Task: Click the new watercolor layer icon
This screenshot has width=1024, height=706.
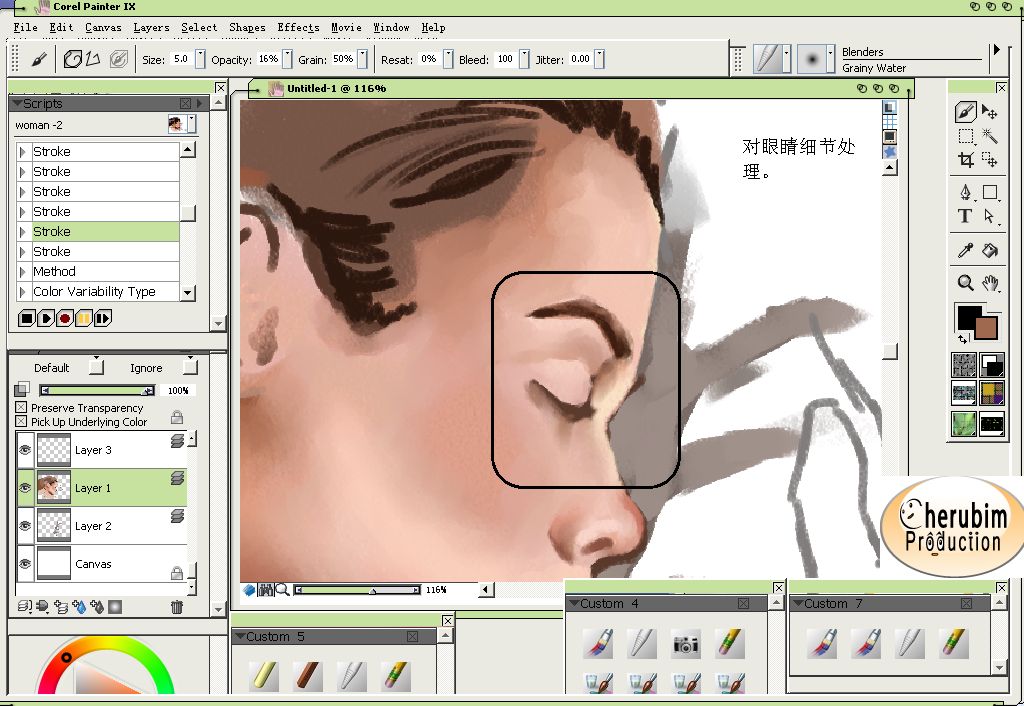Action: click(79, 607)
